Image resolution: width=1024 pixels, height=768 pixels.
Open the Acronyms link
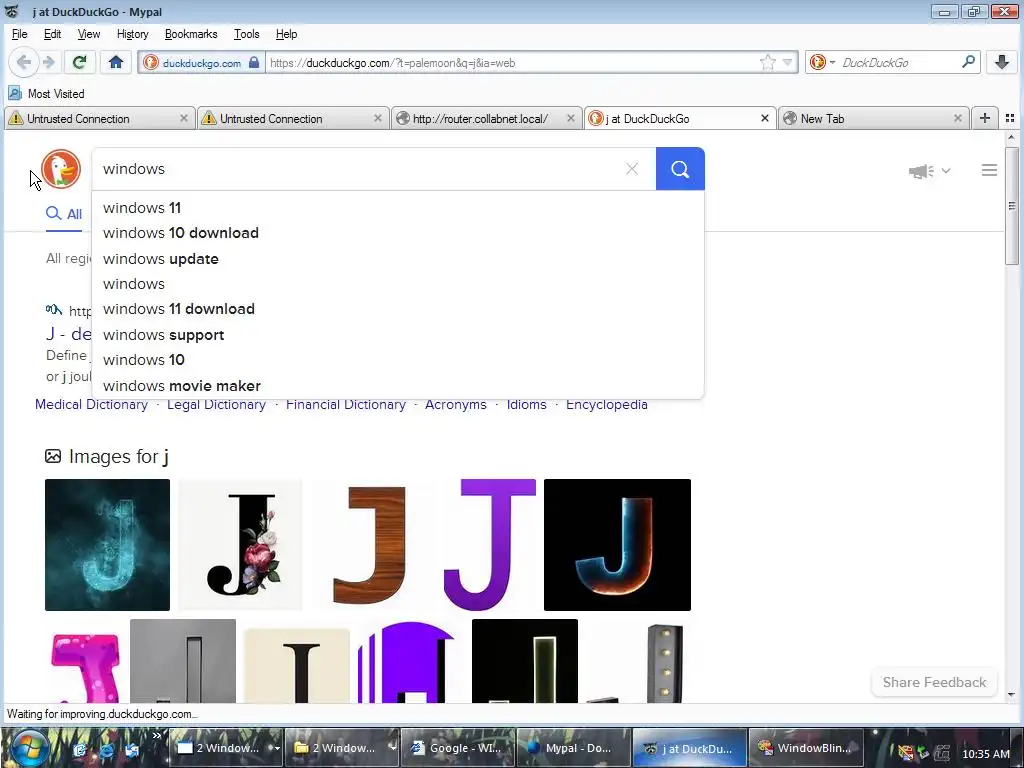pyautogui.click(x=455, y=404)
